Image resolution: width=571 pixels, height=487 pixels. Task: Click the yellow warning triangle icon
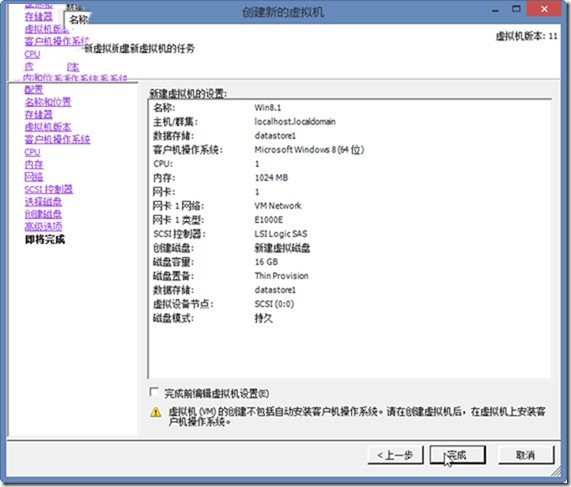pos(156,412)
